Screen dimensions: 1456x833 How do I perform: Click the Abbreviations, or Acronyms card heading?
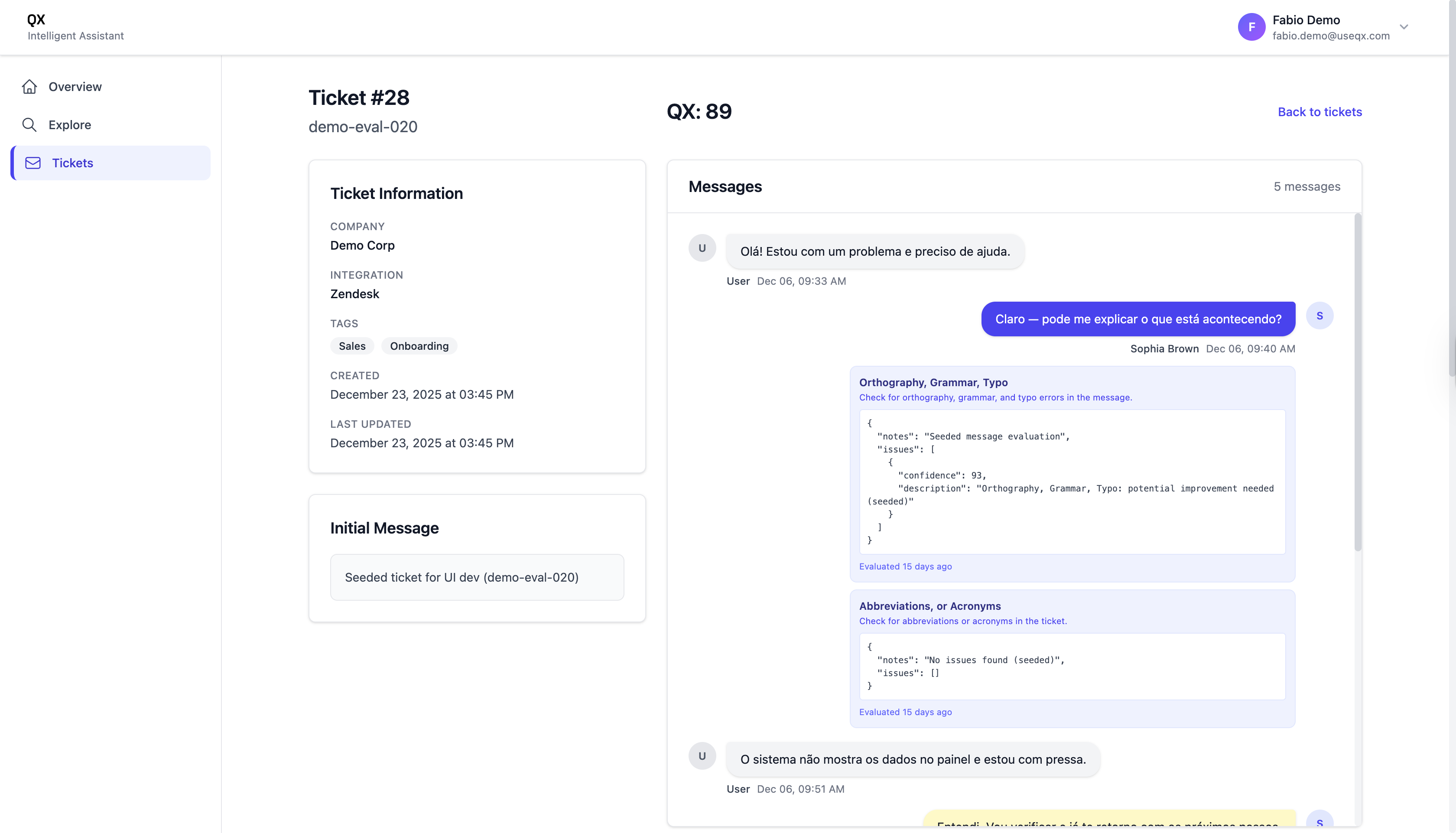click(x=930, y=606)
